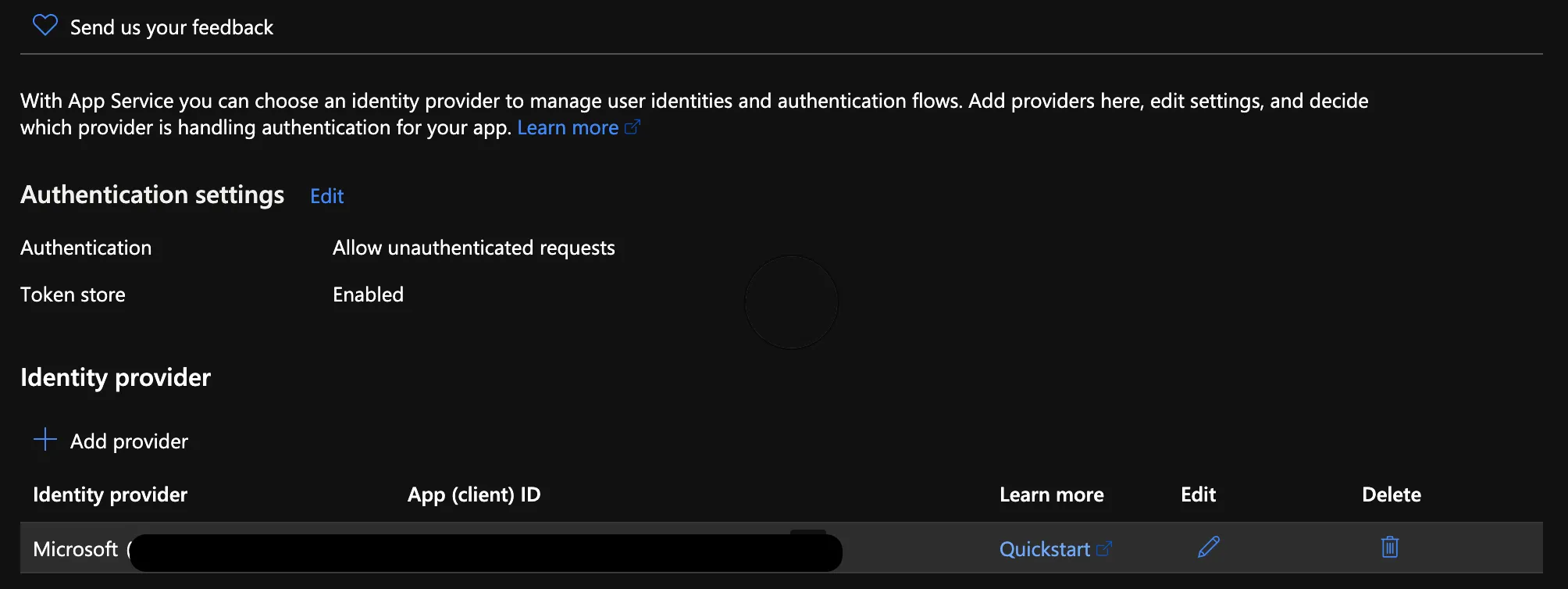Click the external link icon beside Learn more
1568x589 pixels.
coord(633,127)
